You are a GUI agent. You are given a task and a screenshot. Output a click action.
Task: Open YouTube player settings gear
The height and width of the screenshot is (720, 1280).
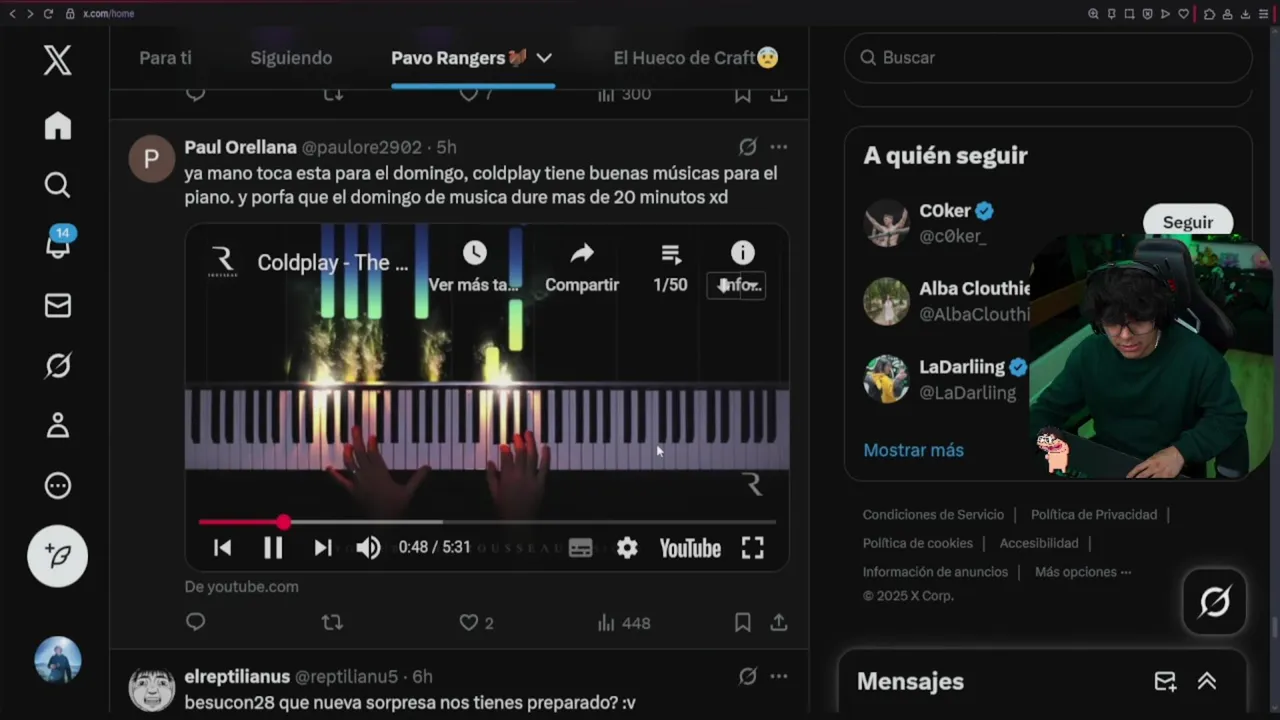tap(627, 548)
